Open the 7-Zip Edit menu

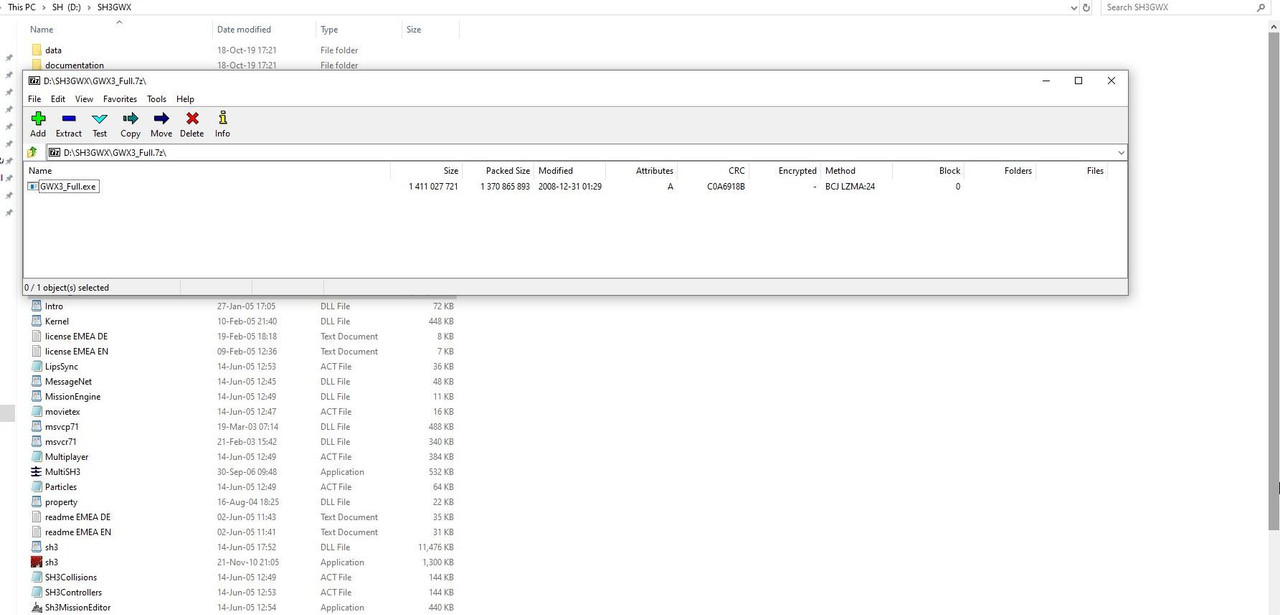pos(58,99)
